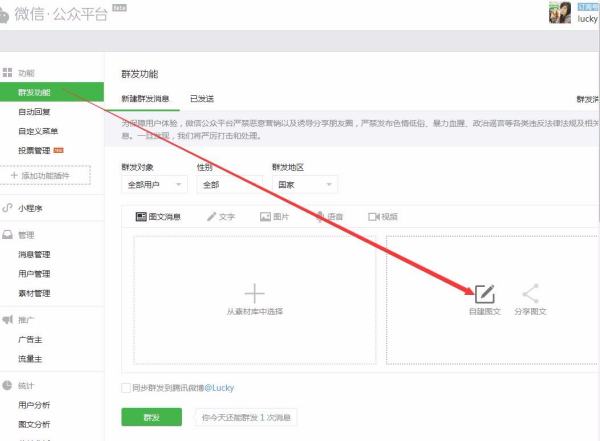Viewport: 600px width, 441px height.
Task: Open 投票管理 in the sidebar
Action: [x=34, y=150]
